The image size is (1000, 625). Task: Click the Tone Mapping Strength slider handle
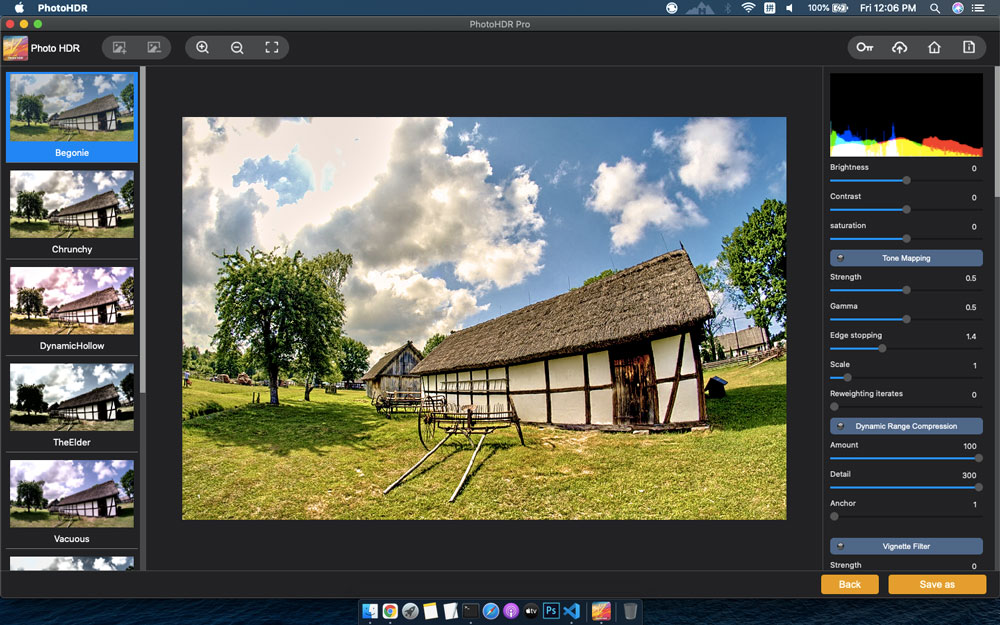(x=906, y=290)
